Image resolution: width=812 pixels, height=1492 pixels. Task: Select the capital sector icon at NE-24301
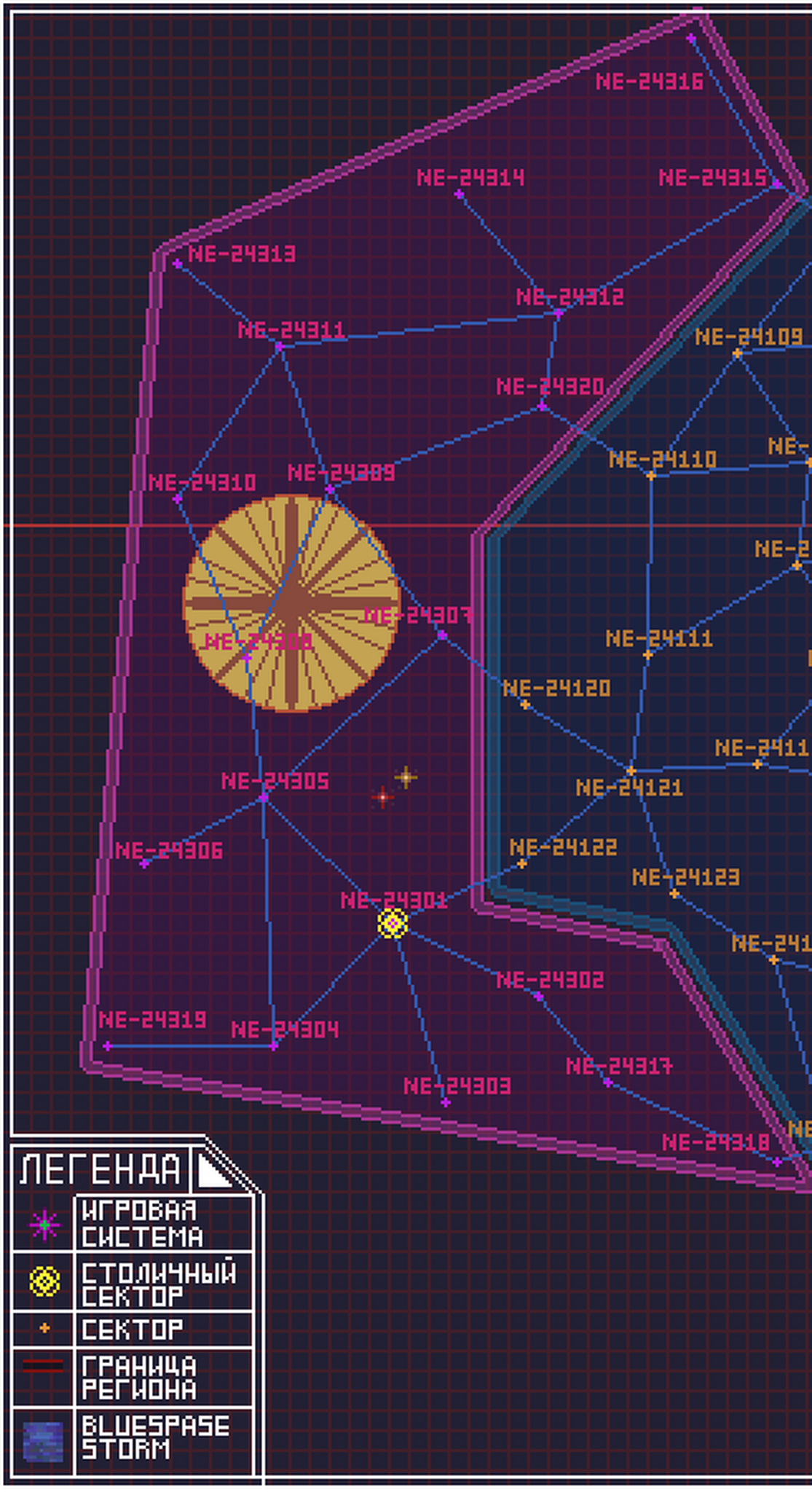393,924
